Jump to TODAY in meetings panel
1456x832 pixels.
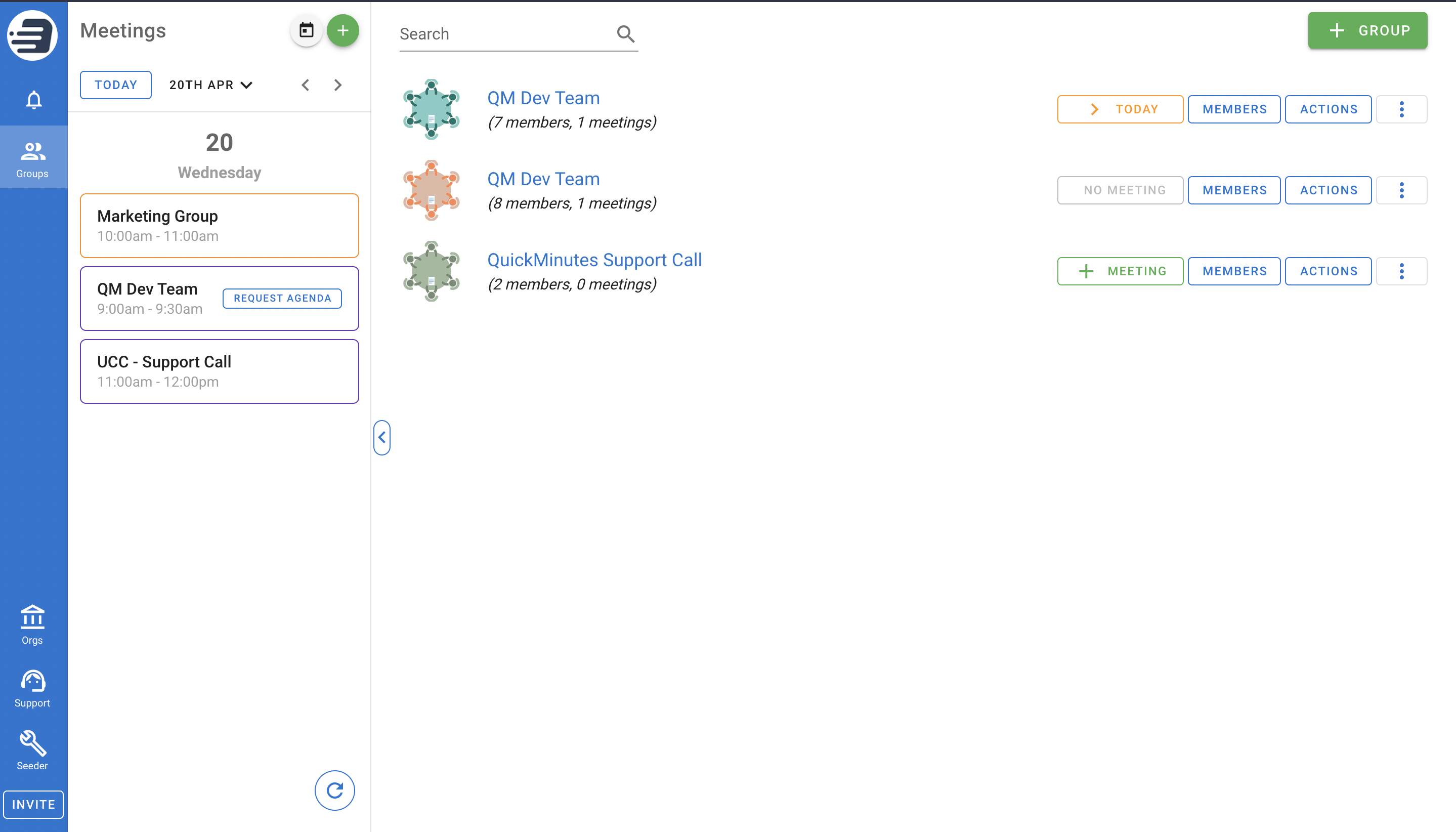pos(116,85)
